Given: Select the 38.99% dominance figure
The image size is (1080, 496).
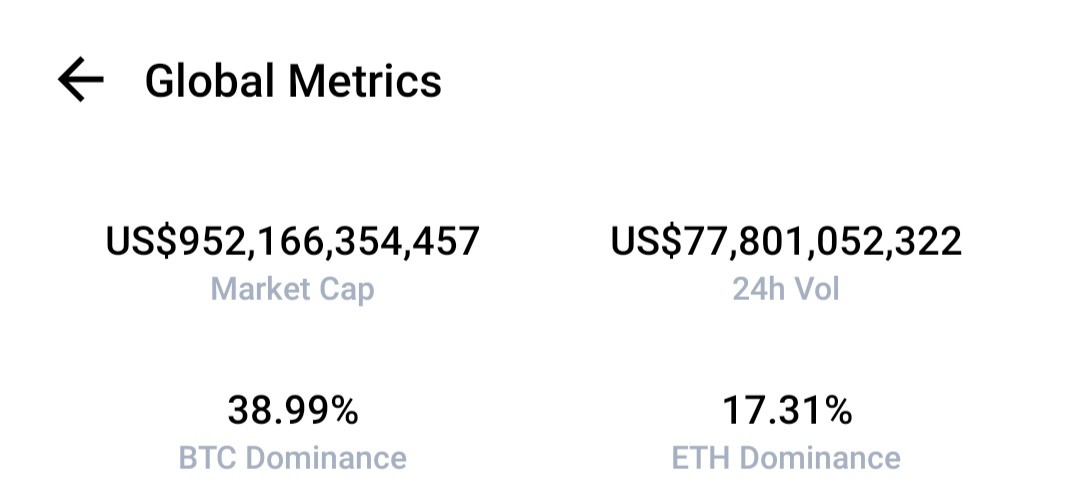Looking at the screenshot, I should [293, 411].
